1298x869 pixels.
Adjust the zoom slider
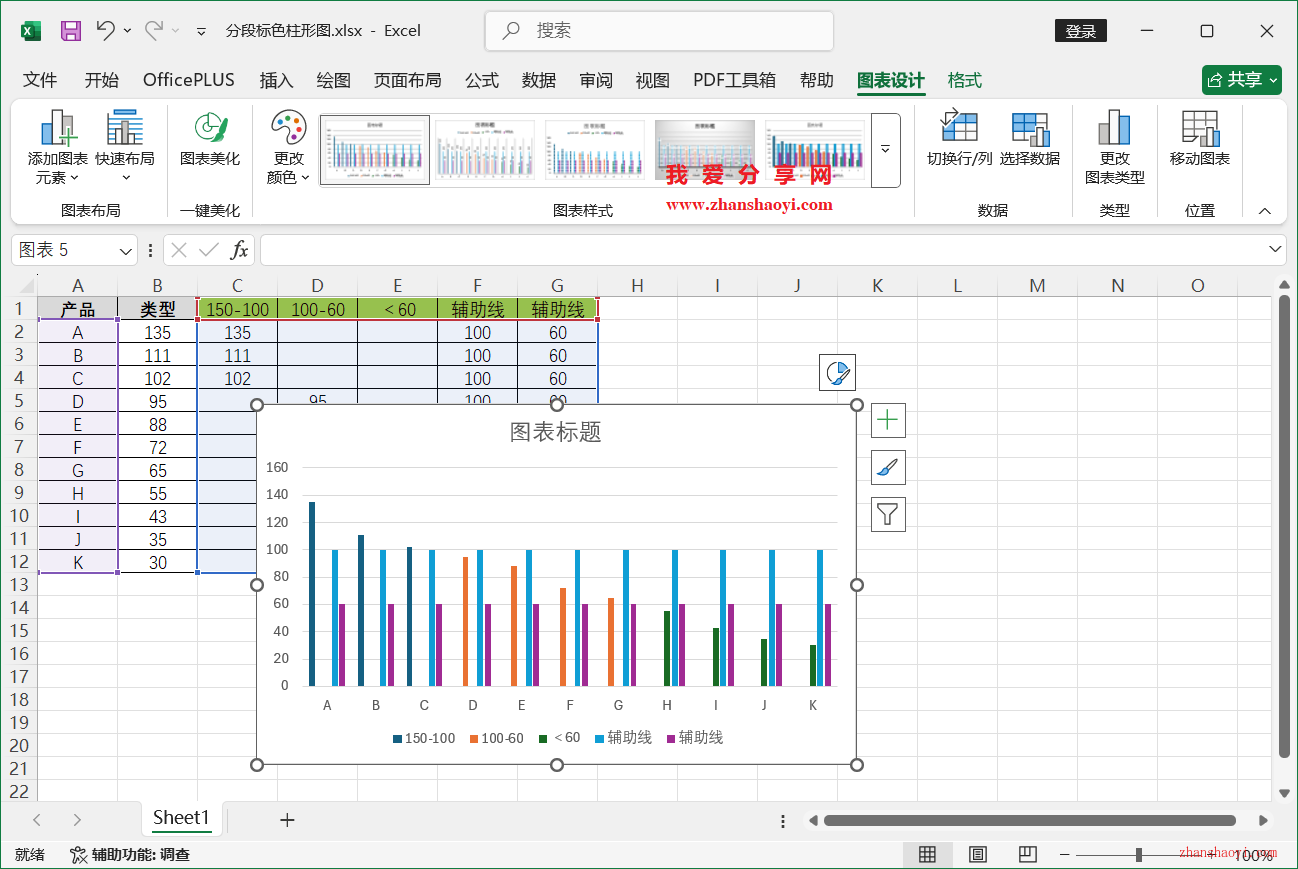pos(1139,854)
